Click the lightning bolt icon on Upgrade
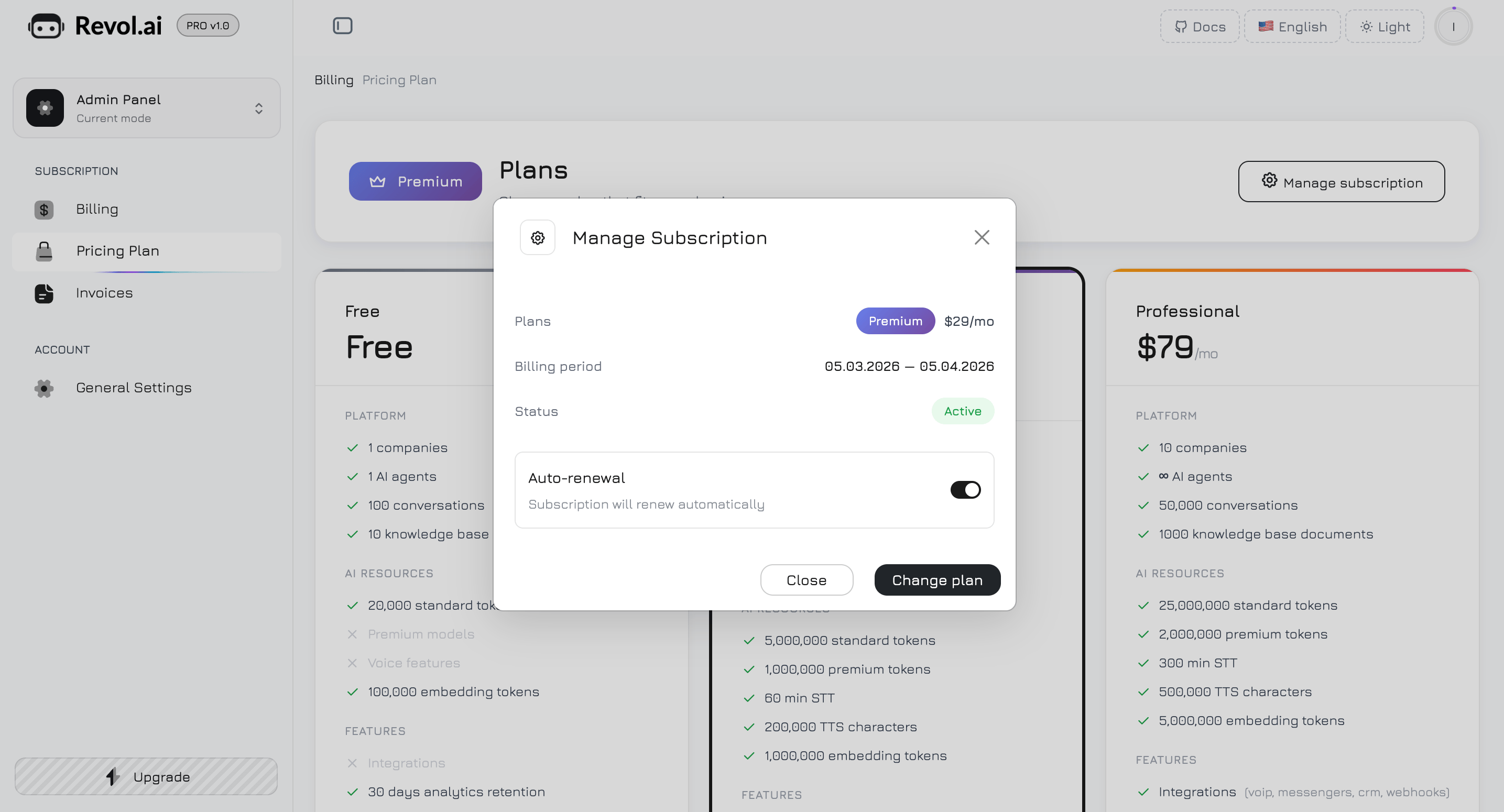1504x812 pixels. pyautogui.click(x=113, y=776)
